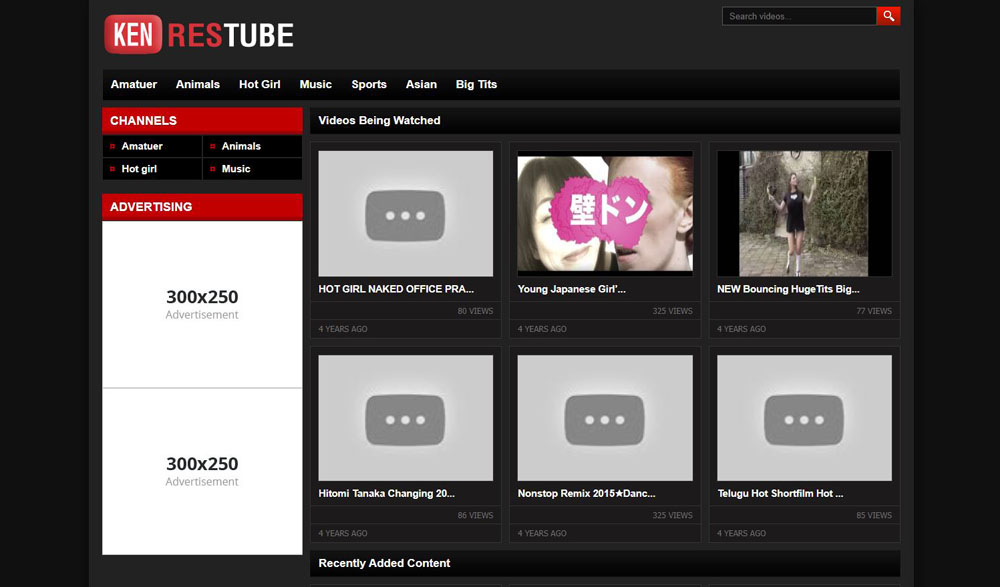1000x587 pixels.
Task: Open the Animals navigation menu item
Action: (x=198, y=84)
